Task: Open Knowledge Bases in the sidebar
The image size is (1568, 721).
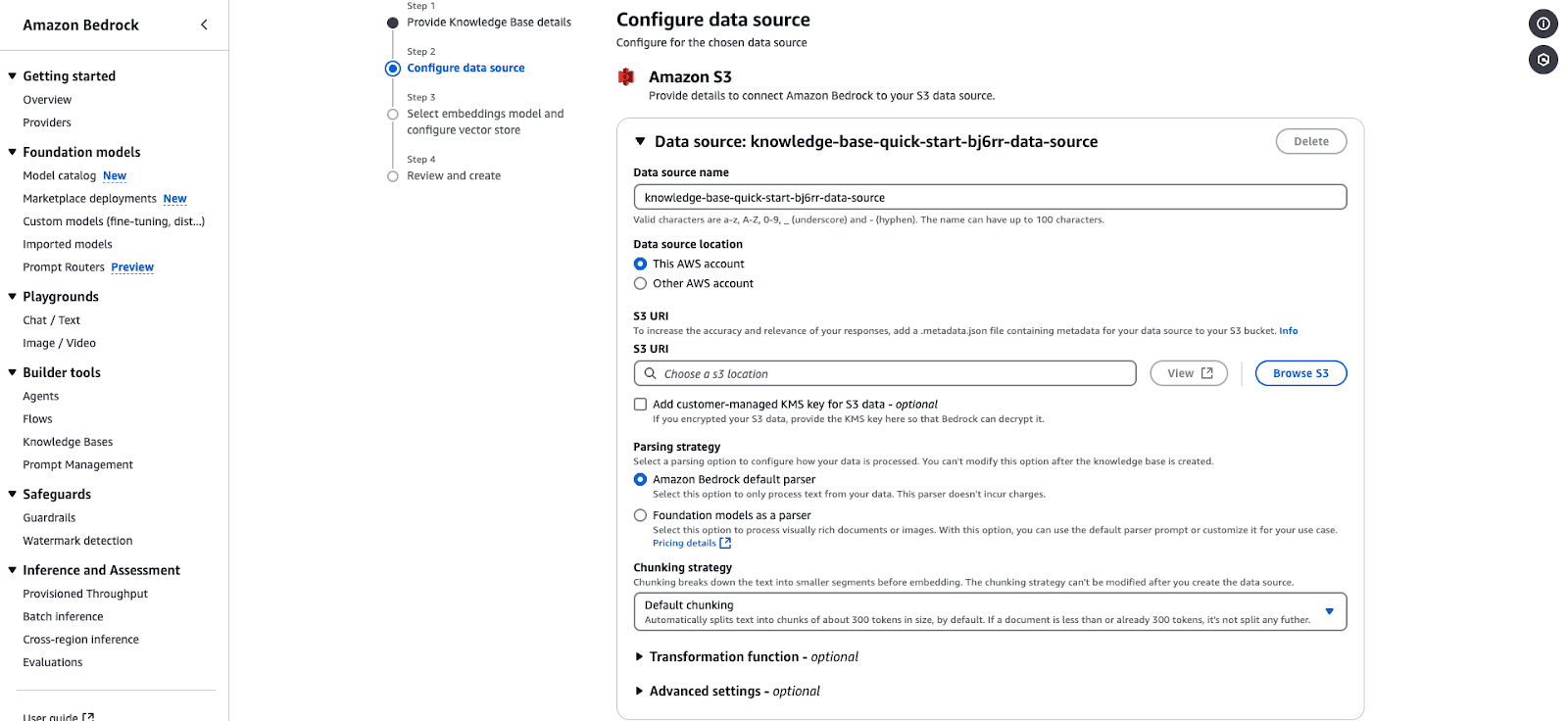Action: click(68, 442)
